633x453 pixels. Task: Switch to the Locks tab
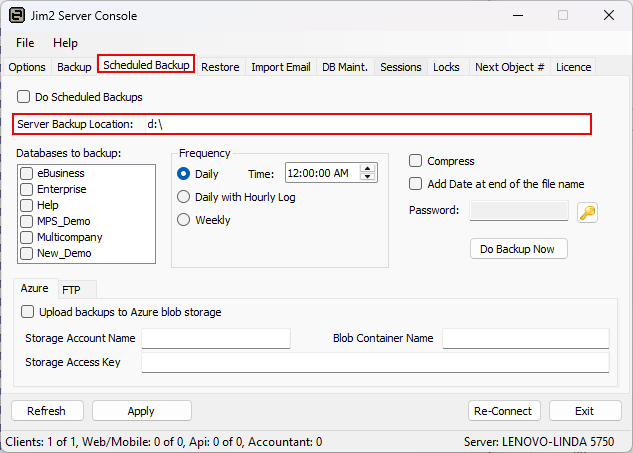(446, 67)
